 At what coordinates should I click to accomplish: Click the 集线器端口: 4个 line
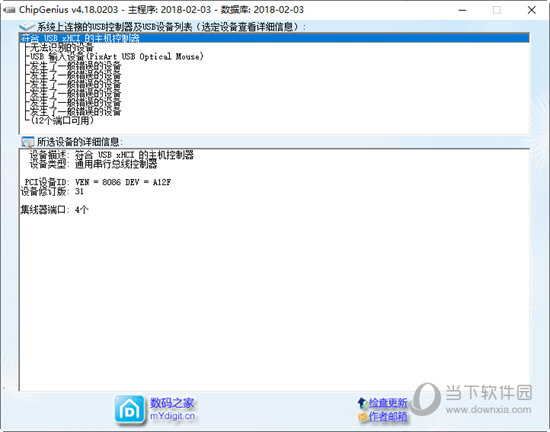[x=54, y=210]
